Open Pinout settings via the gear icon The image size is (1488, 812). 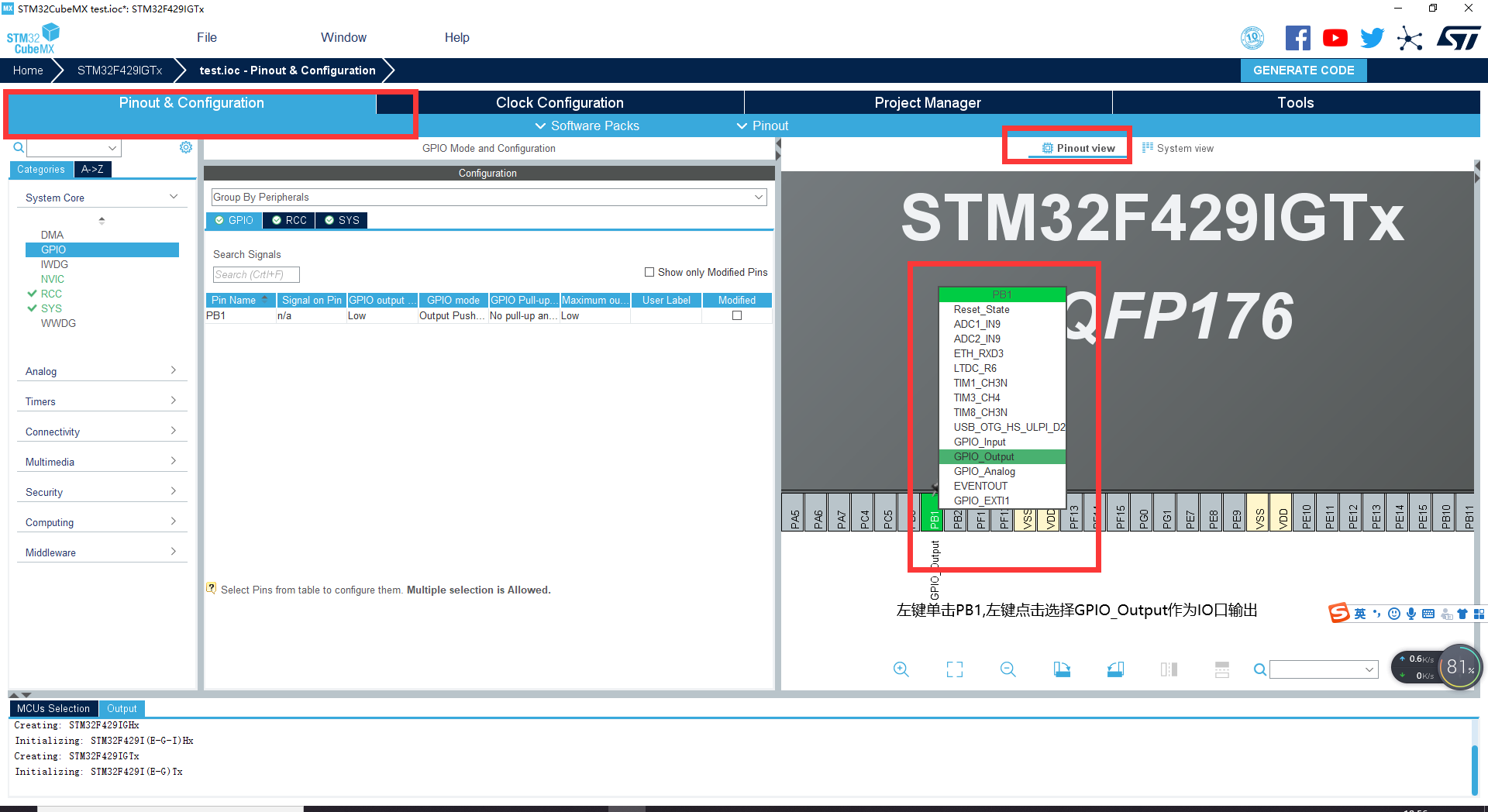click(185, 147)
